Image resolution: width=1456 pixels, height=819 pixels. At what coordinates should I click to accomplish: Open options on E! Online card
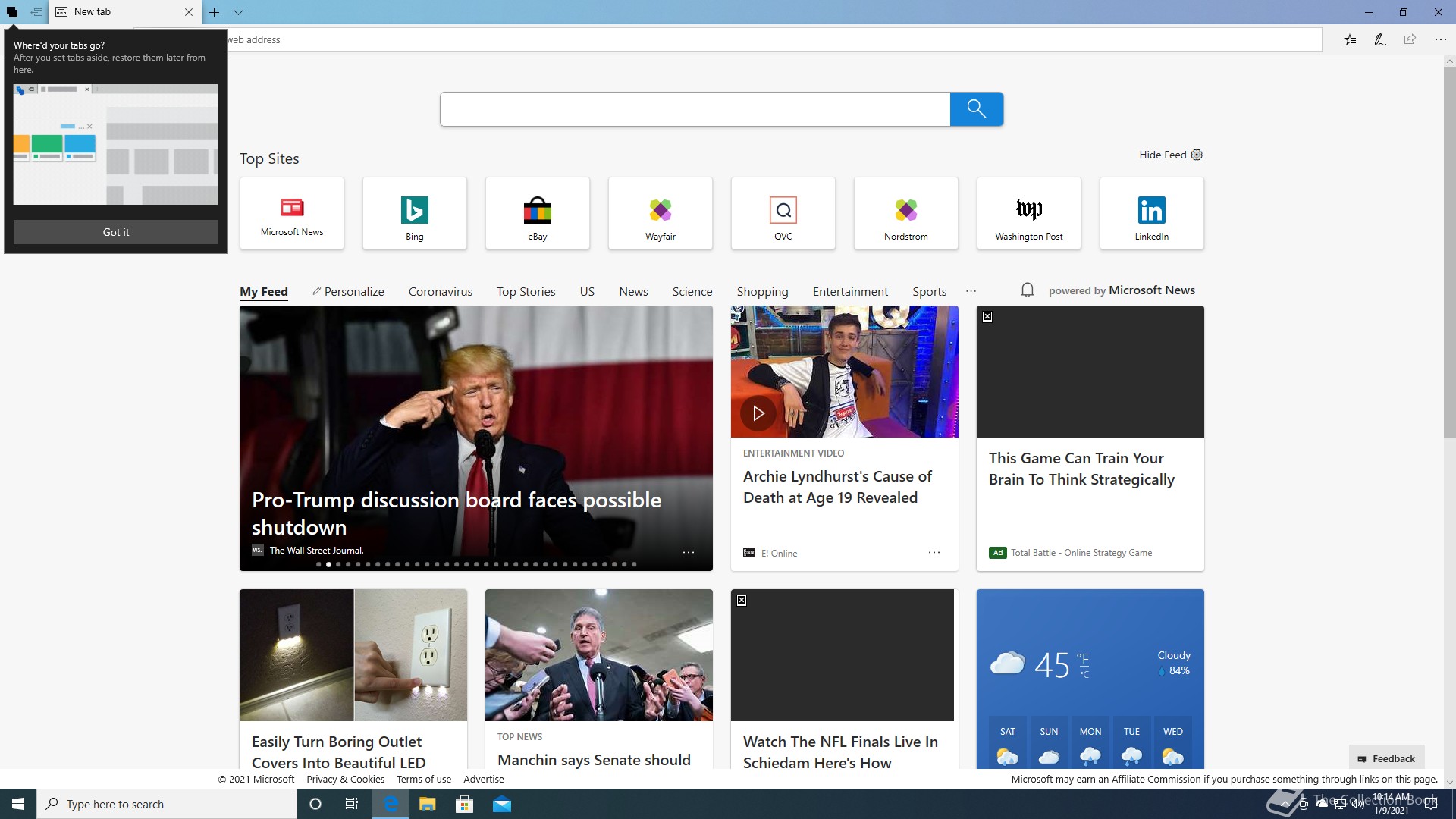[x=934, y=552]
